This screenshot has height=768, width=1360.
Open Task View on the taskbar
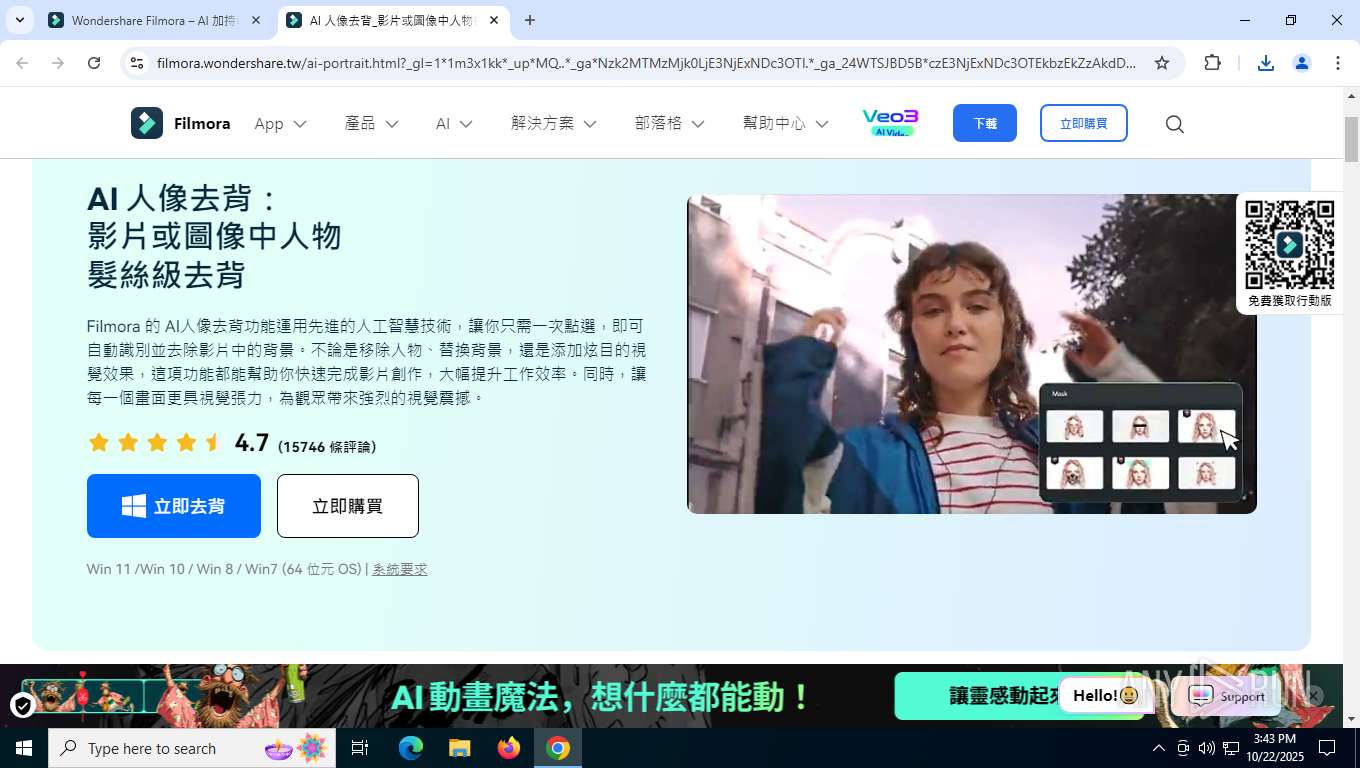click(360, 748)
